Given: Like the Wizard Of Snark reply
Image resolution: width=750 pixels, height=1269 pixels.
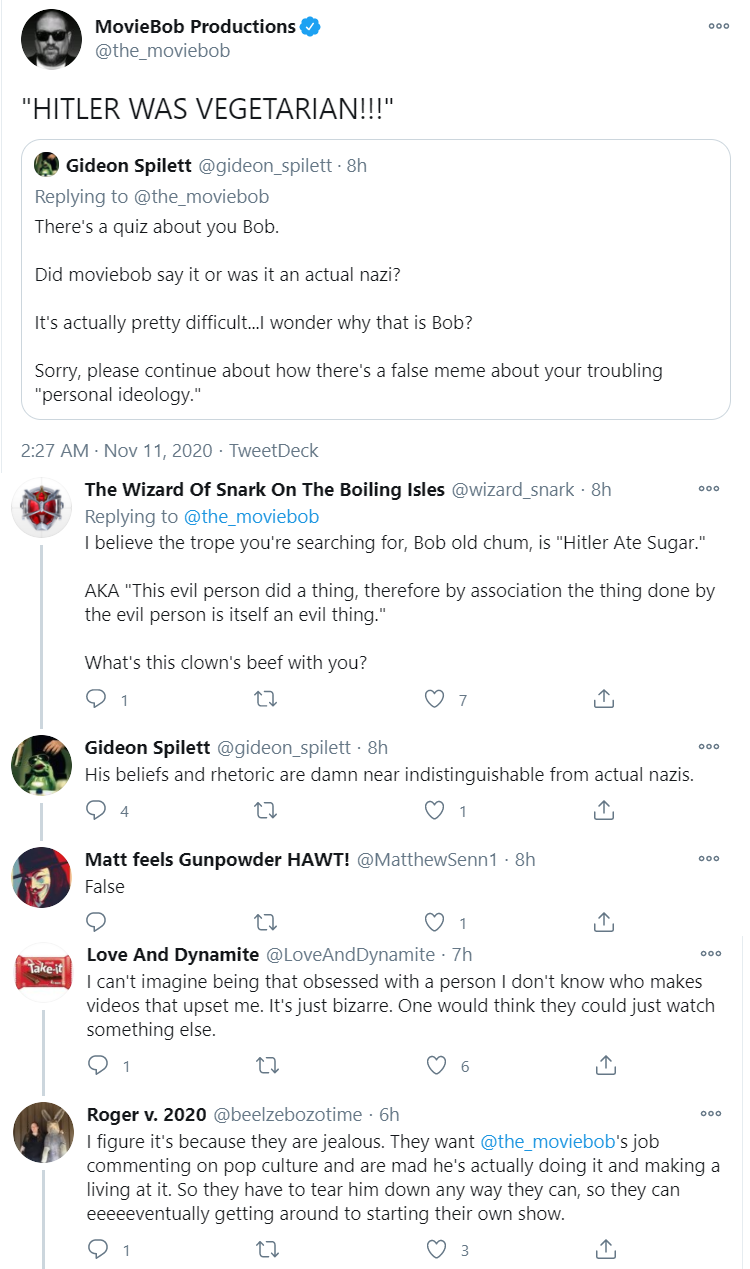Looking at the screenshot, I should pyautogui.click(x=434, y=700).
